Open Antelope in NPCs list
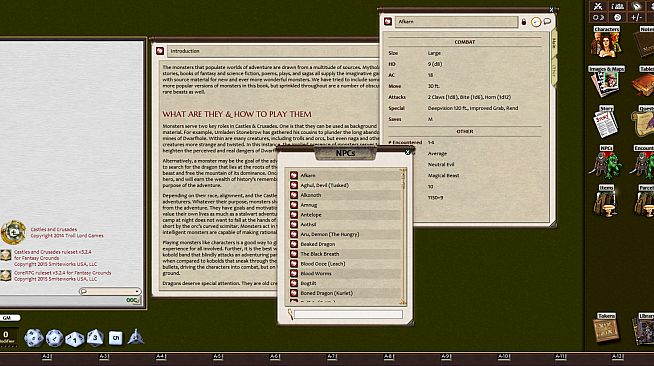Viewport: 654px width, 366px height. 345,215
